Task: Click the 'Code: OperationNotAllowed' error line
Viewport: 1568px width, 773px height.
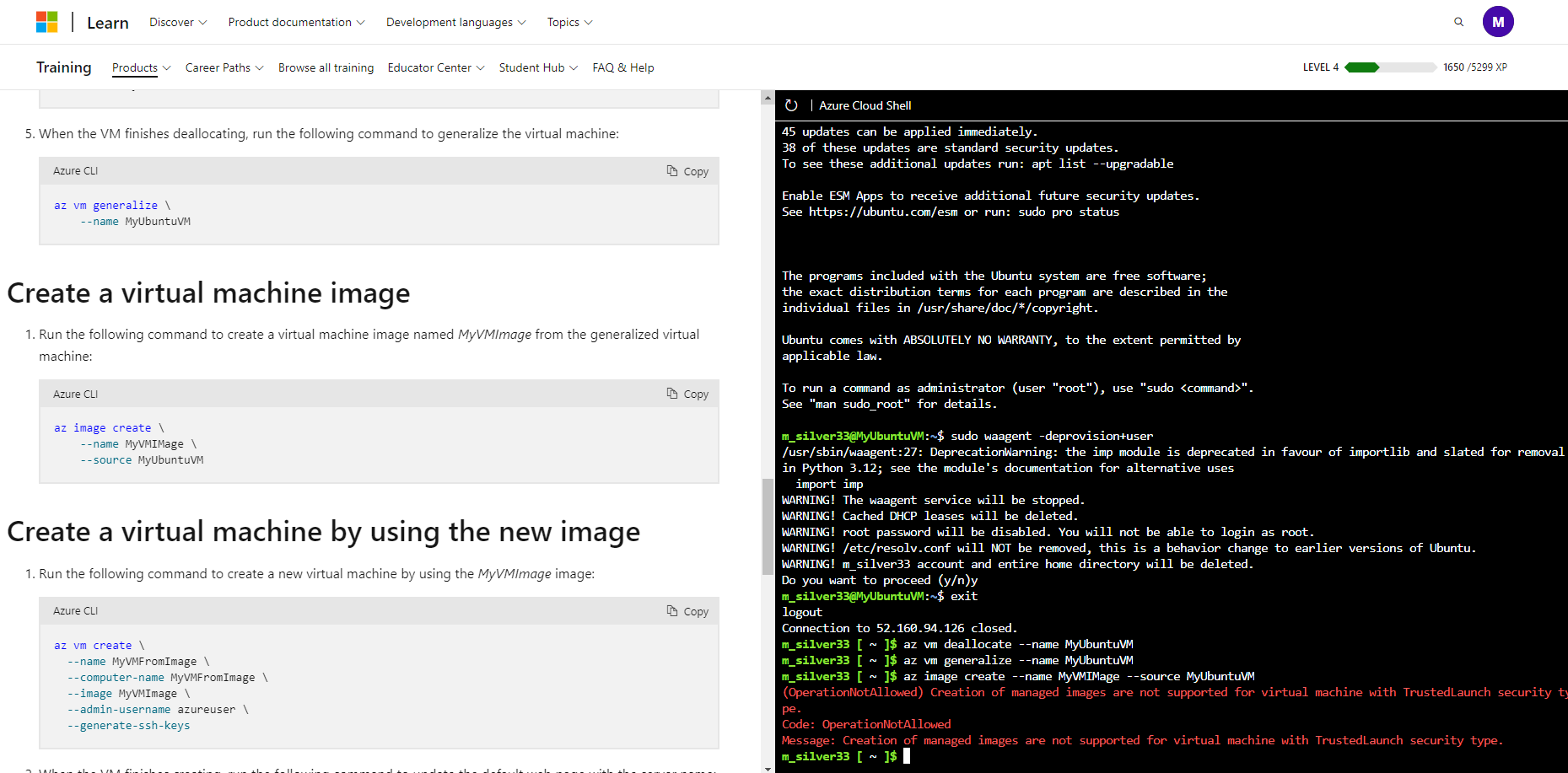Action: point(866,724)
